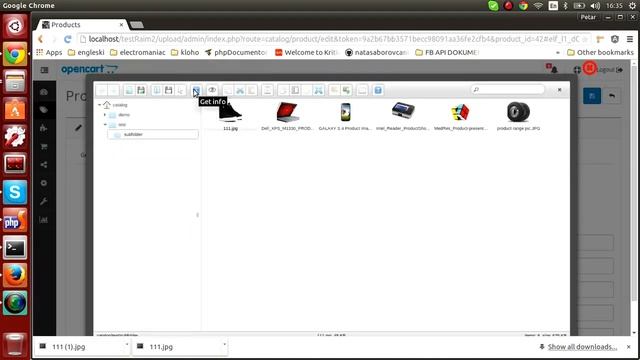The height and width of the screenshot is (360, 640).
Task: Open Reports chart icon in sidebar
Action: pos(44,220)
